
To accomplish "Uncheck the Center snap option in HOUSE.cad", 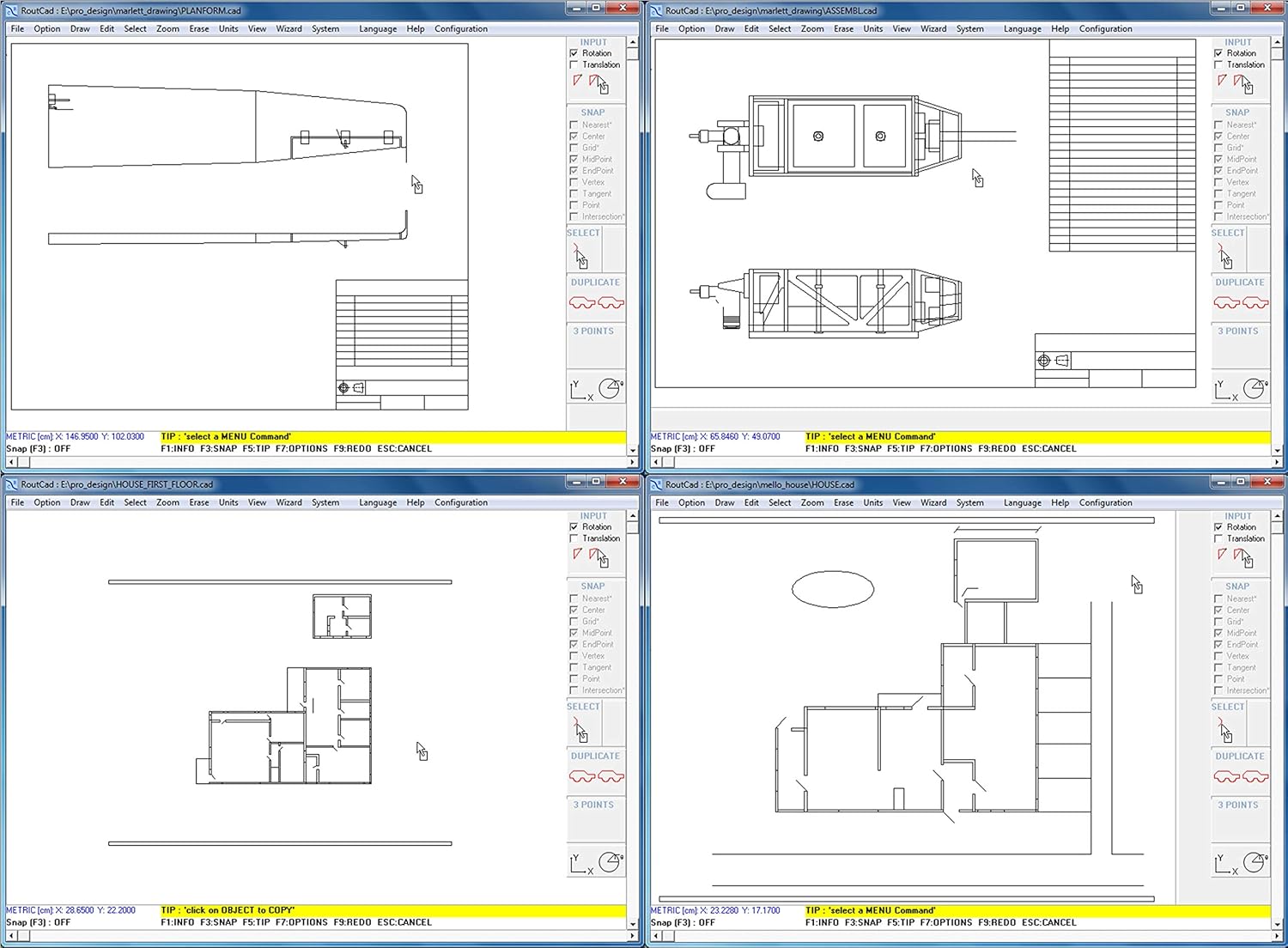I will click(x=1219, y=610).
